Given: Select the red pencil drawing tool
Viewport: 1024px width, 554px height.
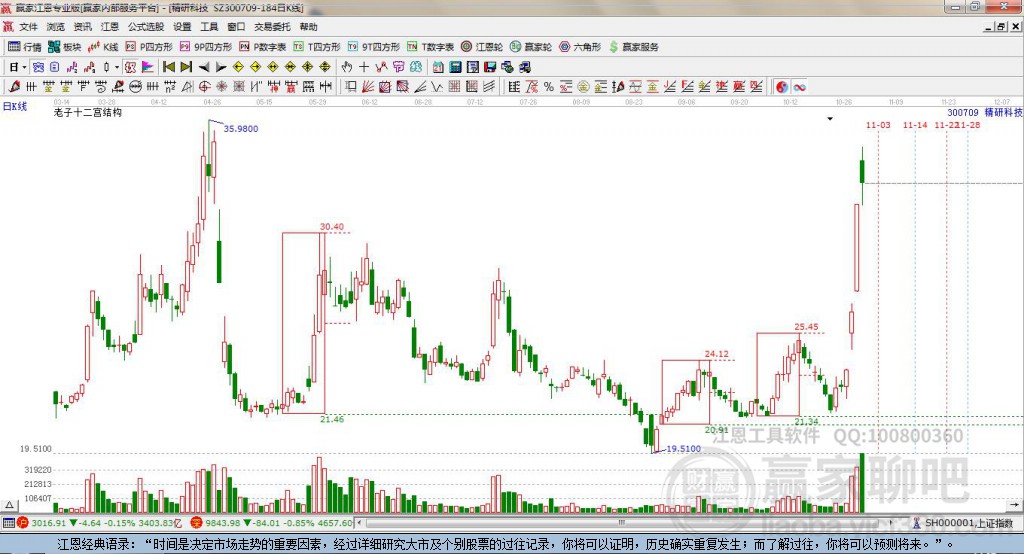Looking at the screenshot, I should [x=14, y=86].
